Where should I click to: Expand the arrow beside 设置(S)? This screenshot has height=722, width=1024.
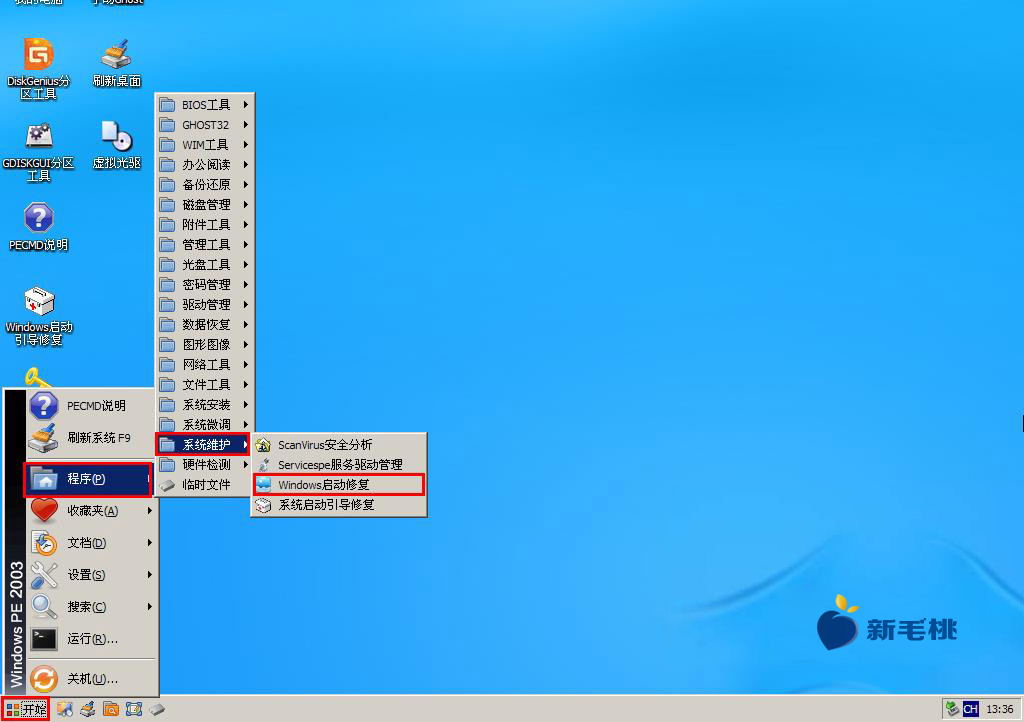(150, 574)
